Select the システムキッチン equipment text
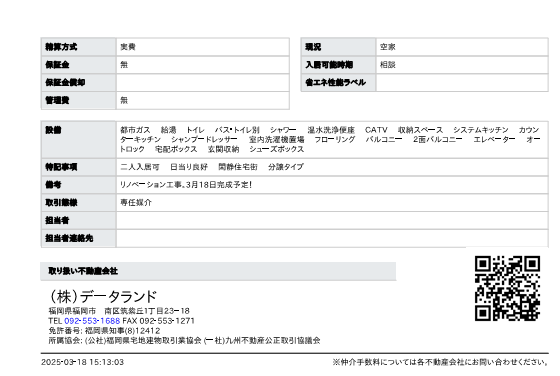The image size is (560, 376). pyautogui.click(x=481, y=130)
